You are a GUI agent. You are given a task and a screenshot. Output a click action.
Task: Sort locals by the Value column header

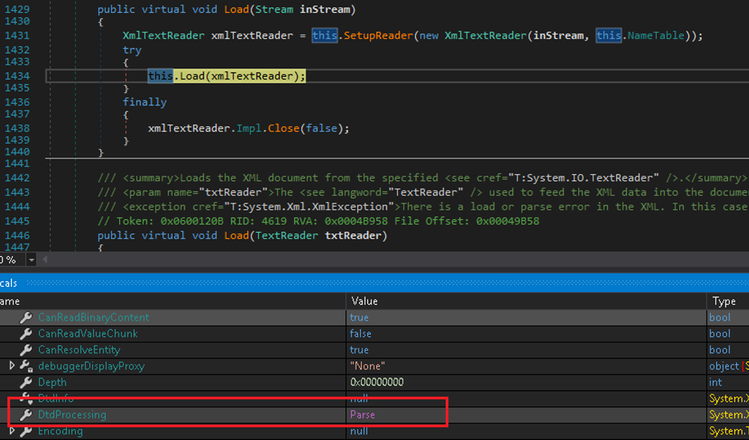tap(366, 300)
